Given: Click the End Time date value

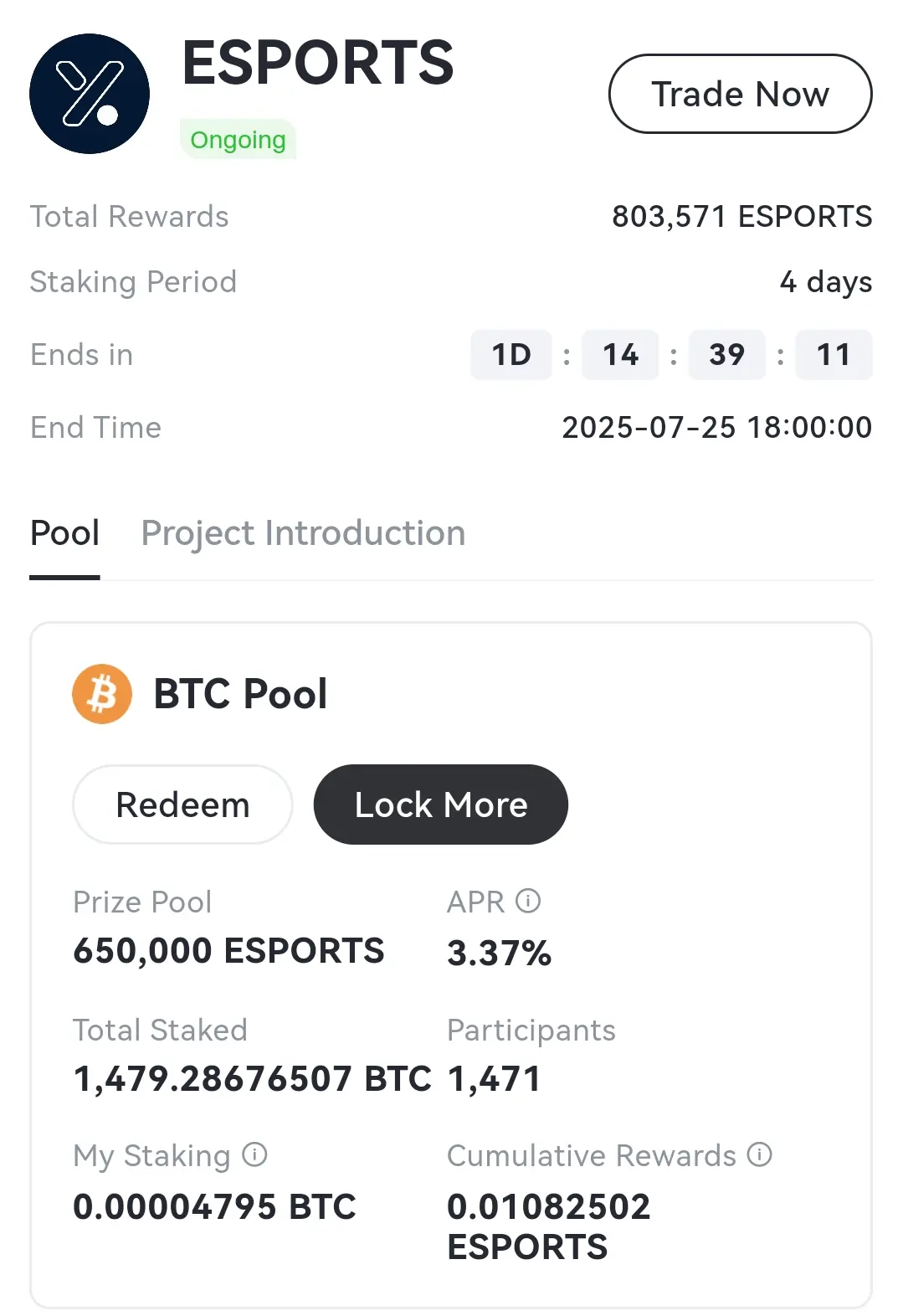Looking at the screenshot, I should (x=717, y=428).
